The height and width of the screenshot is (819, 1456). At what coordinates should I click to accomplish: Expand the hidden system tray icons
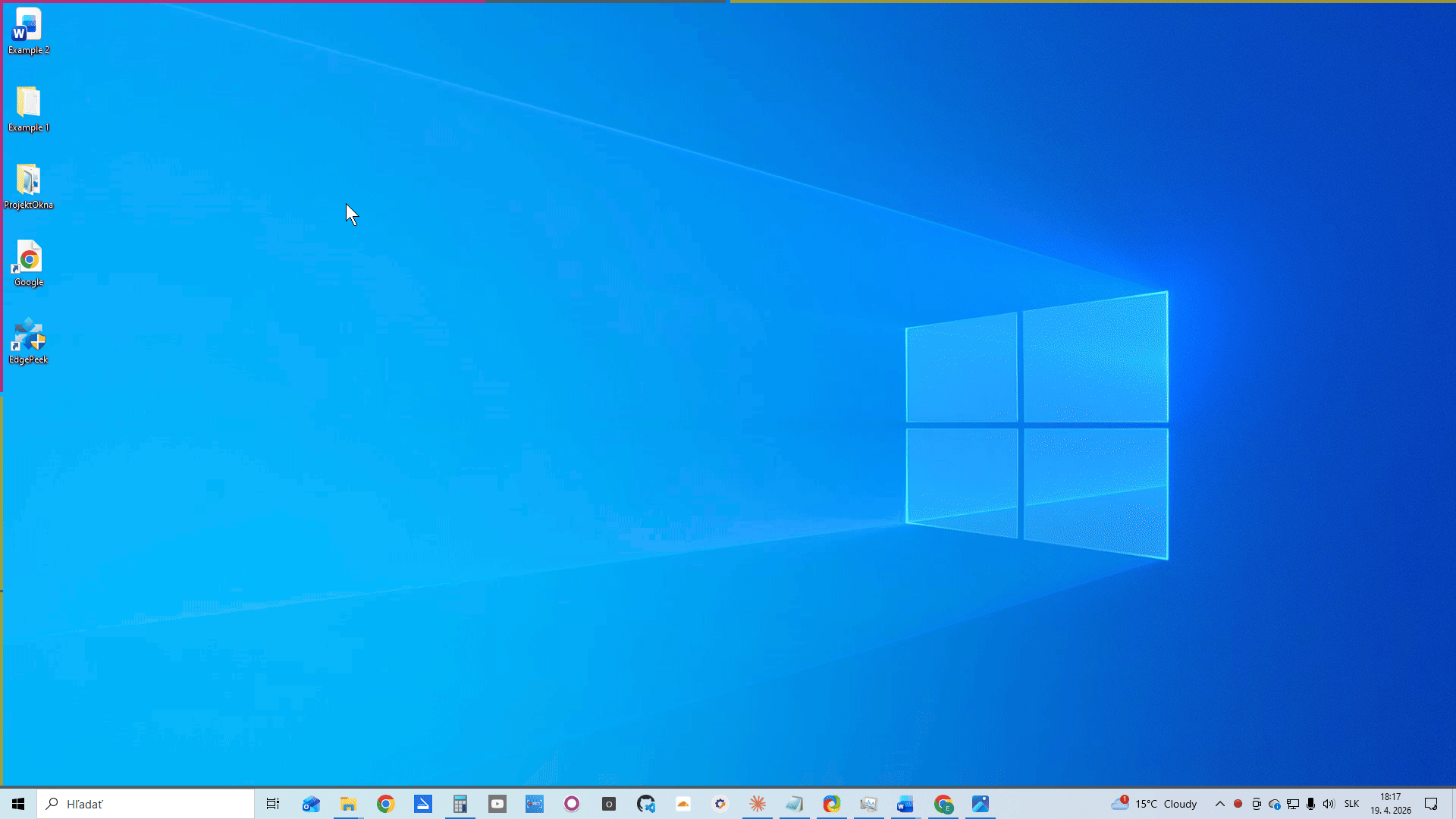coord(1219,804)
